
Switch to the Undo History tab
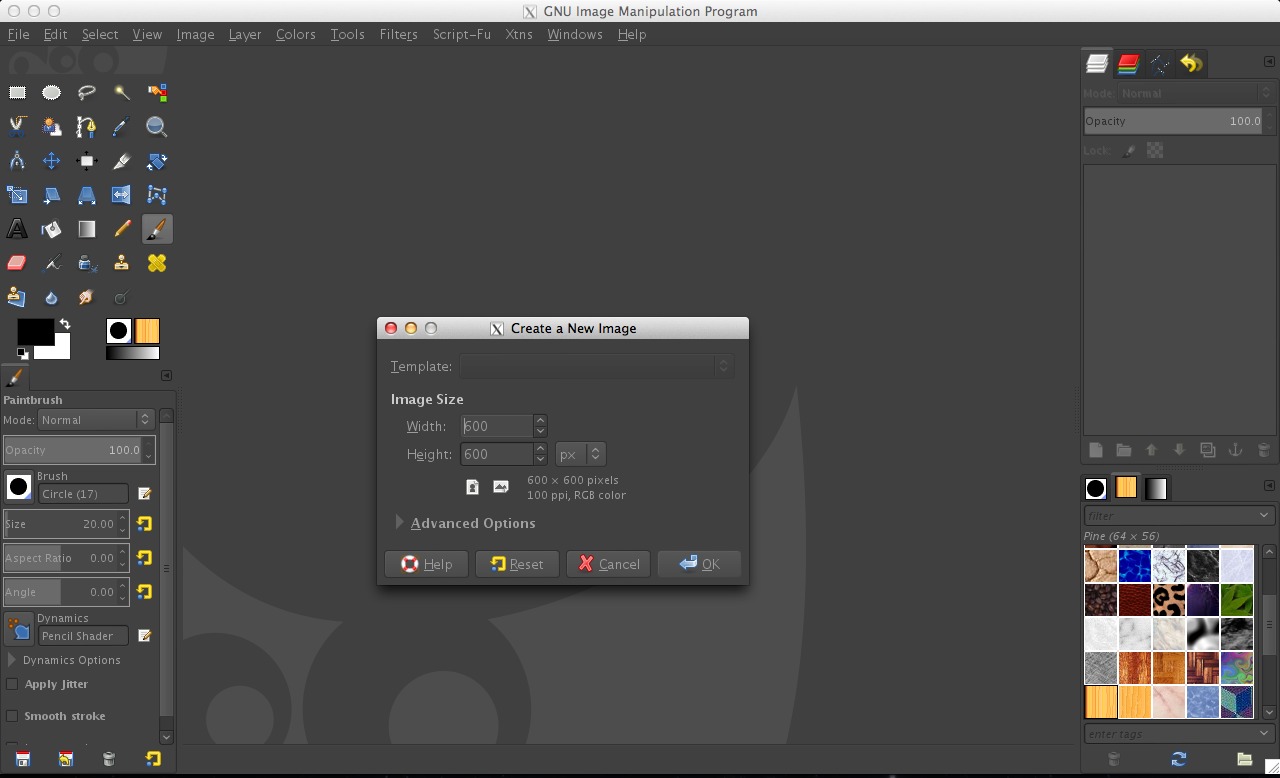[x=1190, y=64]
